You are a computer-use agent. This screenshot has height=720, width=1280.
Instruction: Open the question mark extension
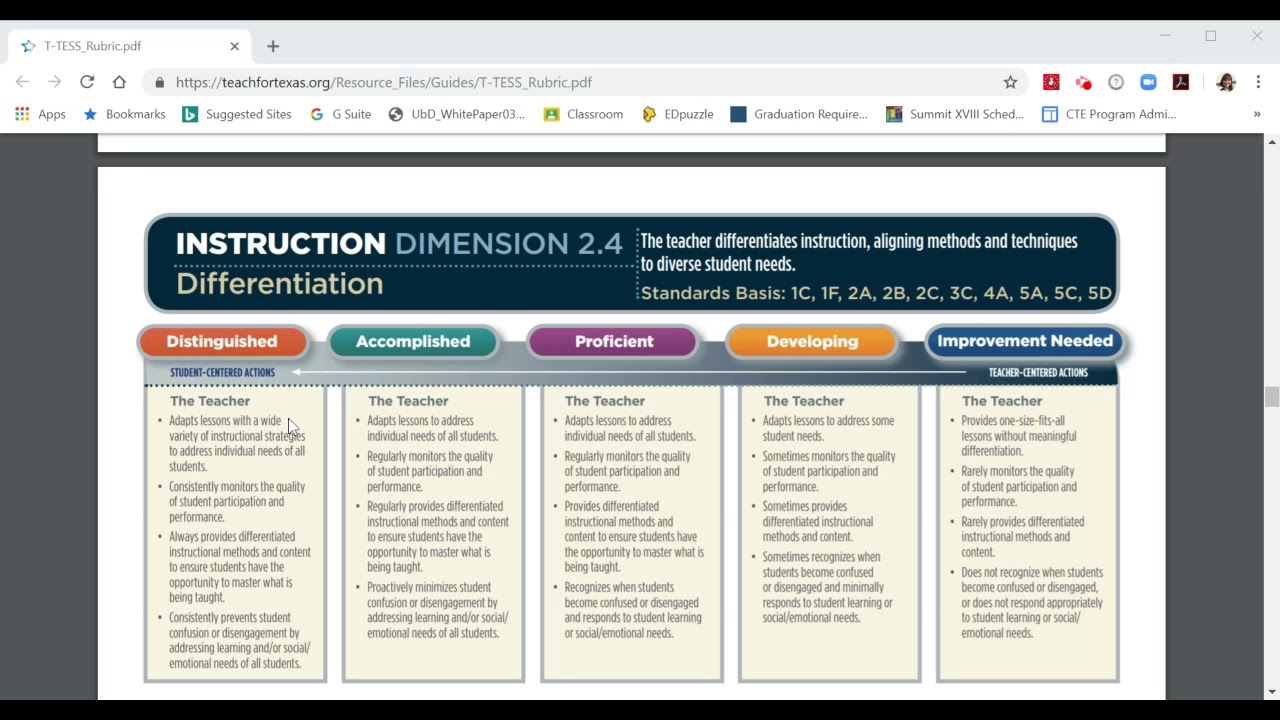pos(1116,82)
